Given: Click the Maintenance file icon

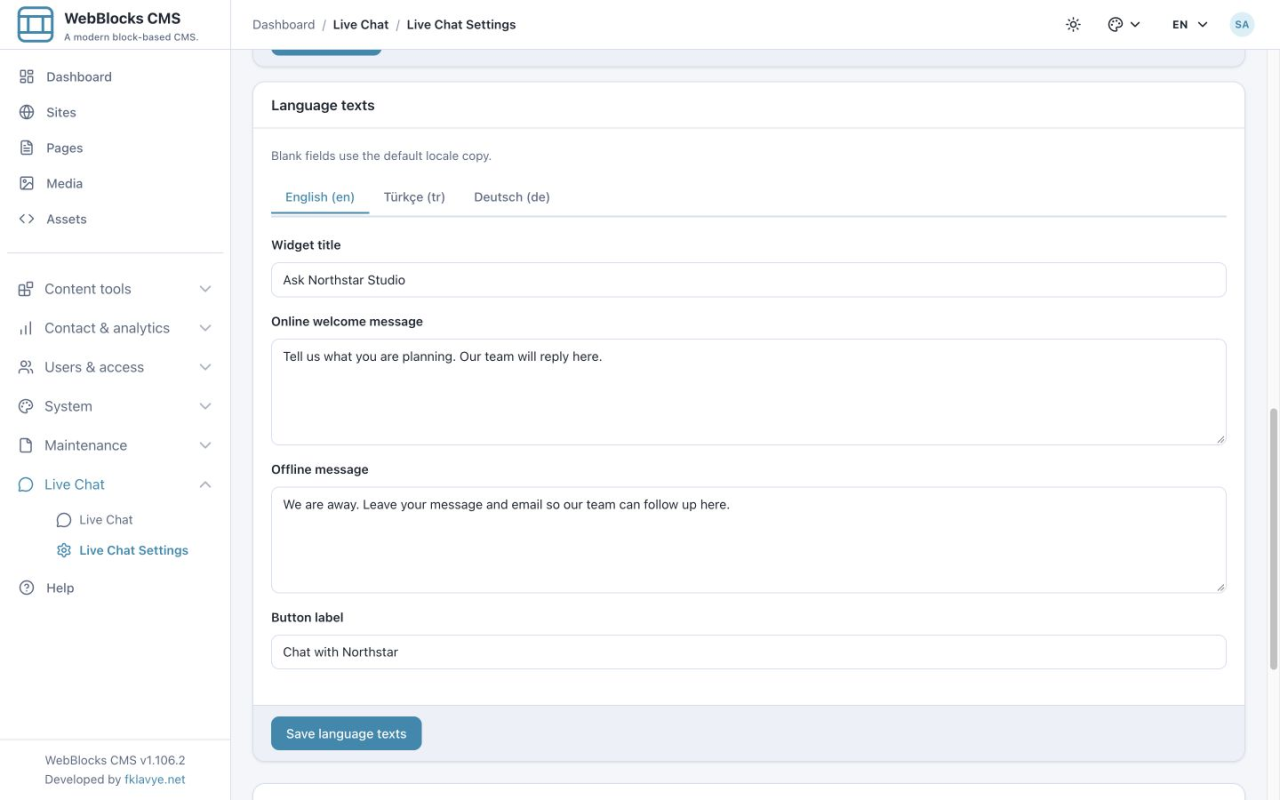Looking at the screenshot, I should [26, 445].
